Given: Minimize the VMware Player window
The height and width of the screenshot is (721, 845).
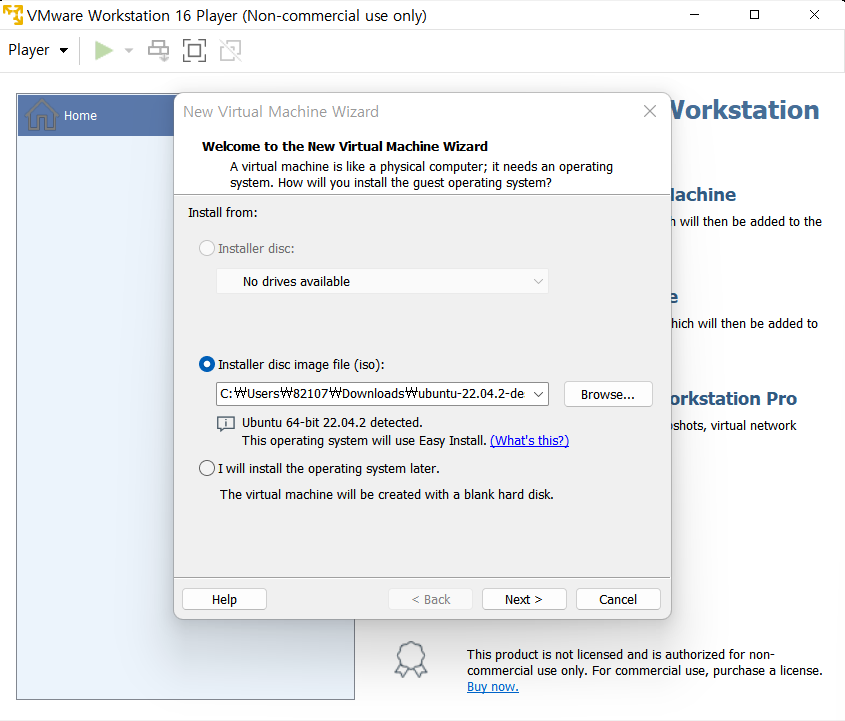Looking at the screenshot, I should click(x=695, y=15).
